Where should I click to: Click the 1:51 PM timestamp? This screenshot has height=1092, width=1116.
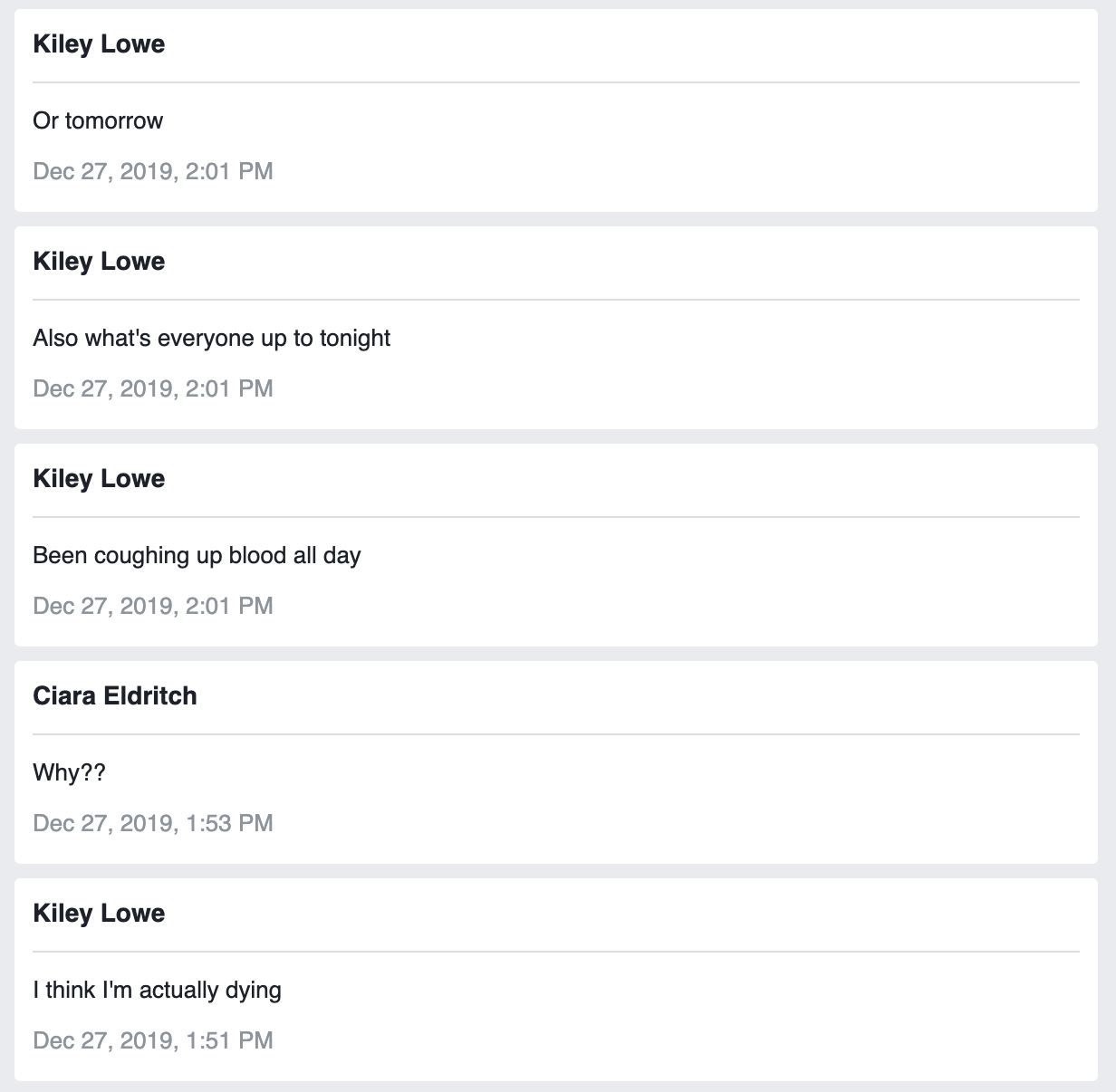(152, 1040)
